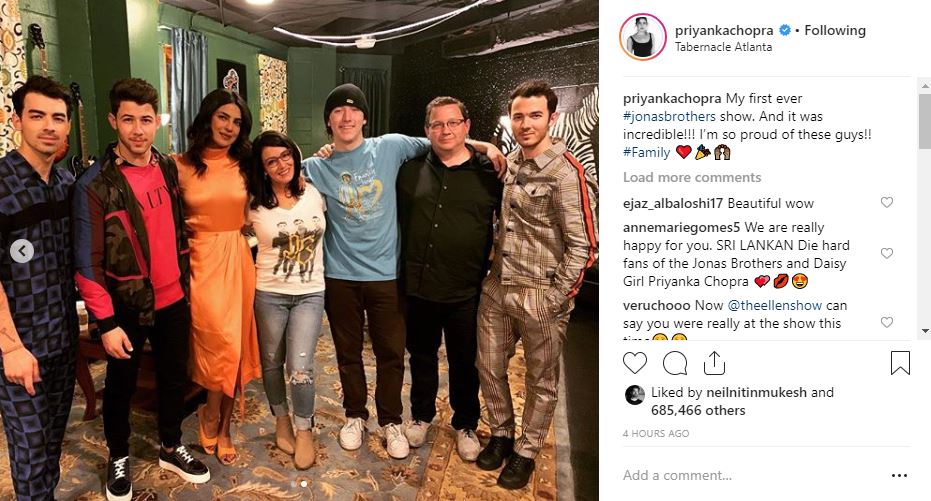Like veruchooo's comment heart

click(x=886, y=322)
